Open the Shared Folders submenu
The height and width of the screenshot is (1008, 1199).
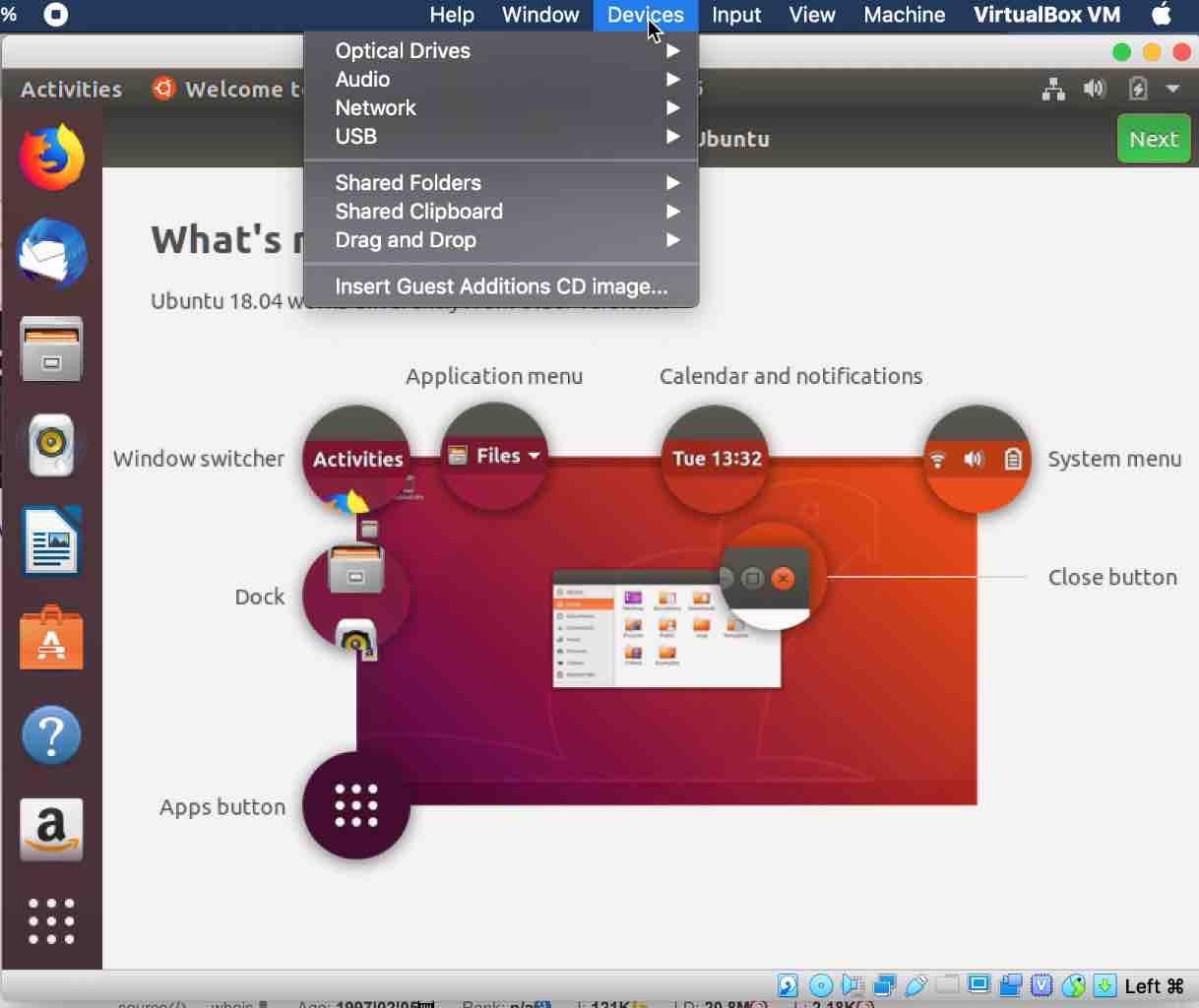point(501,183)
